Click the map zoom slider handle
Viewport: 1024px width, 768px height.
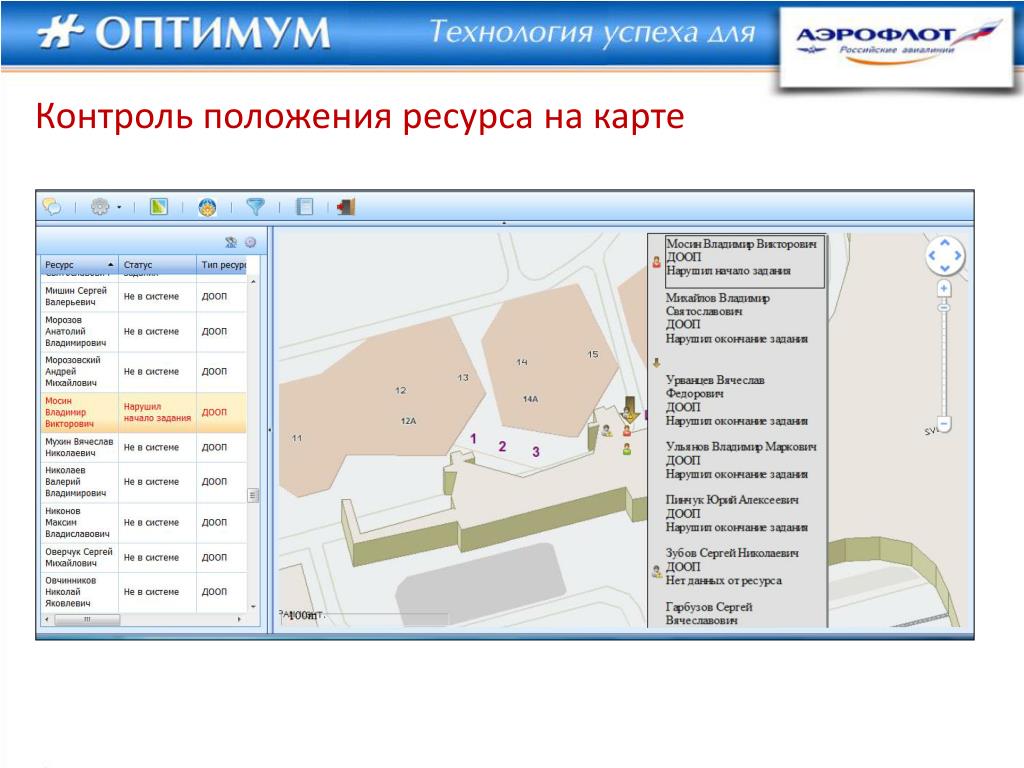[x=943, y=307]
